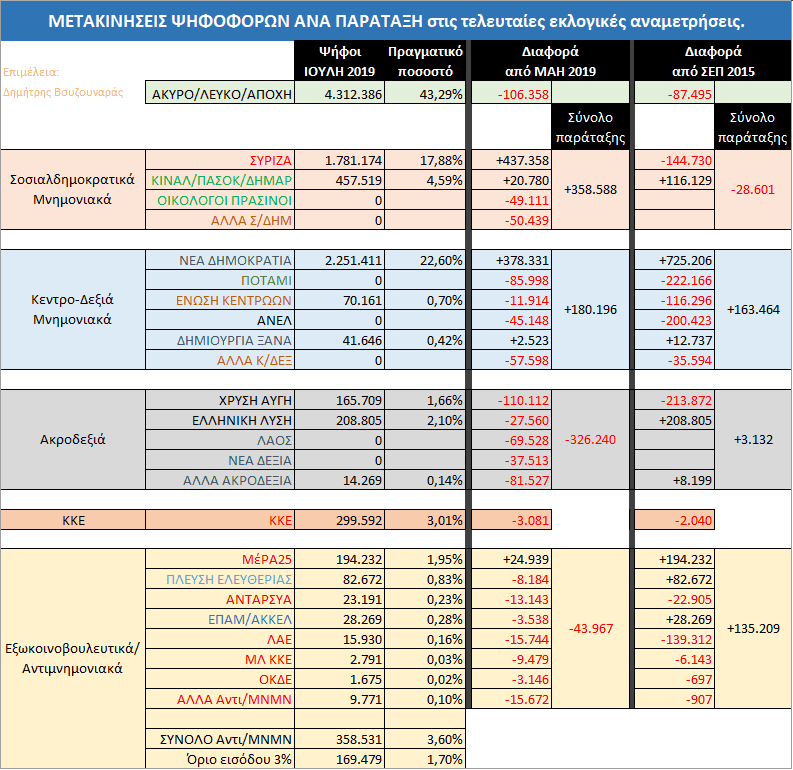Click the Σοσιαλδημοκρατικά Μνημονιακά group label

[x=72, y=190]
